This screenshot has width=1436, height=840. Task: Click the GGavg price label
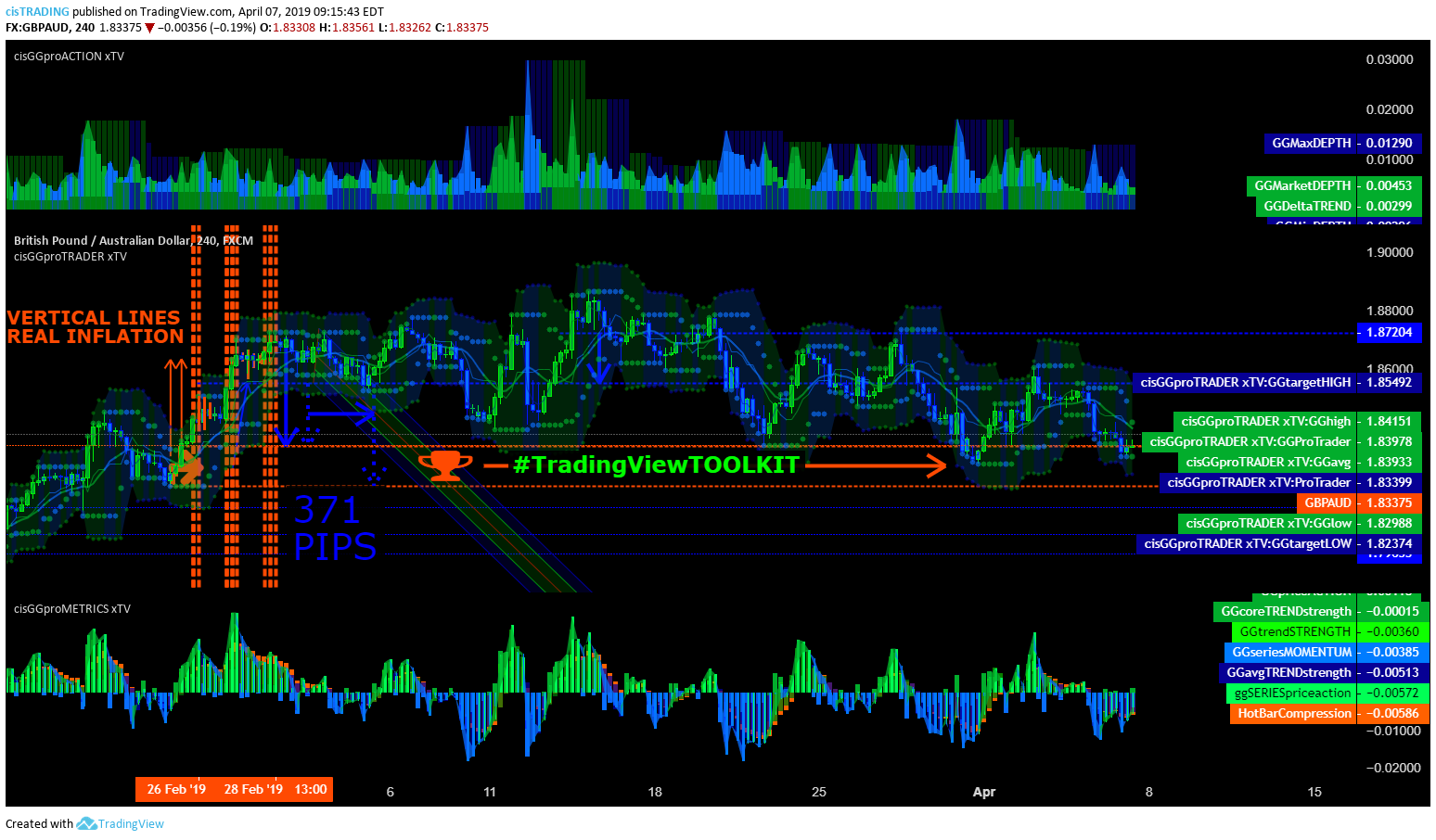[x=1267, y=462]
